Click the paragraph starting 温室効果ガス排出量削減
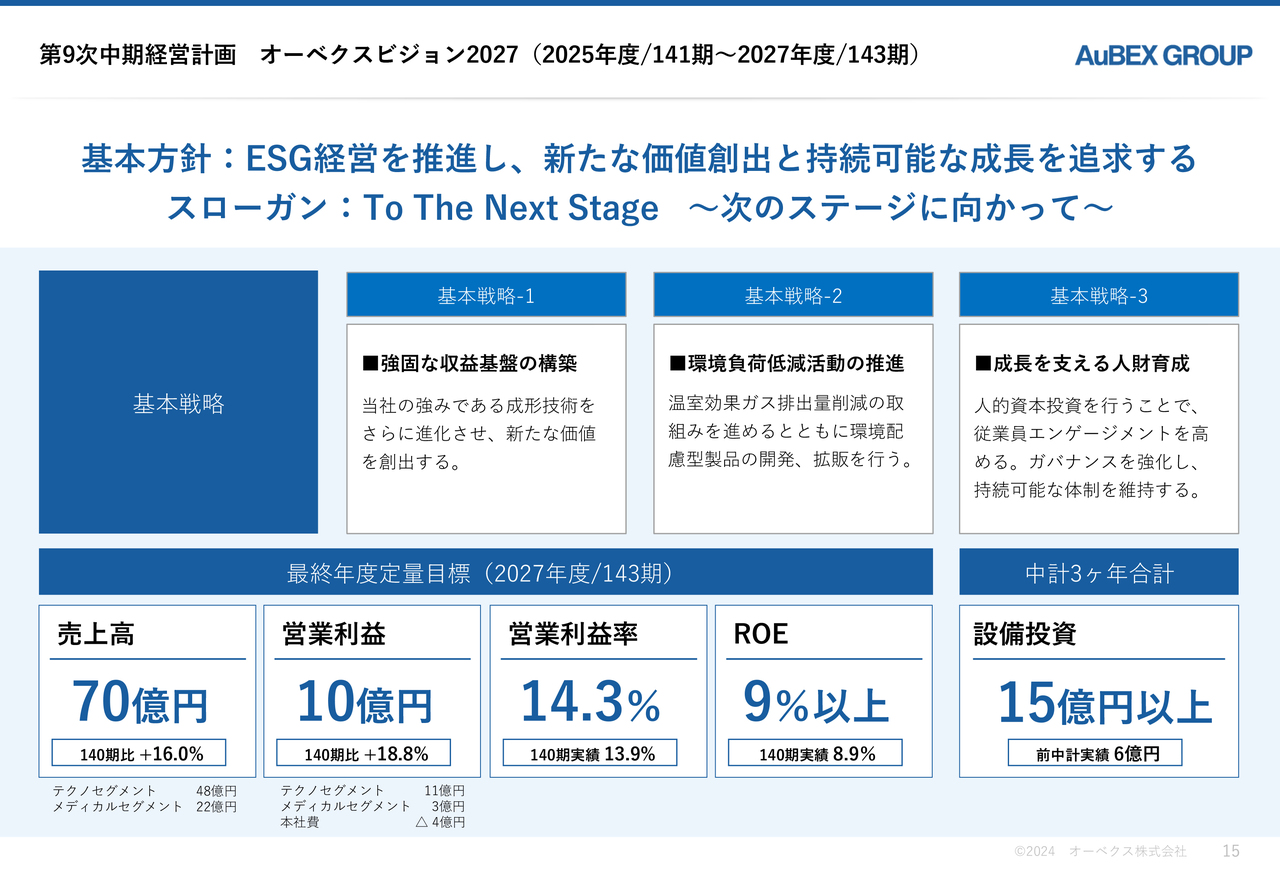 (791, 431)
